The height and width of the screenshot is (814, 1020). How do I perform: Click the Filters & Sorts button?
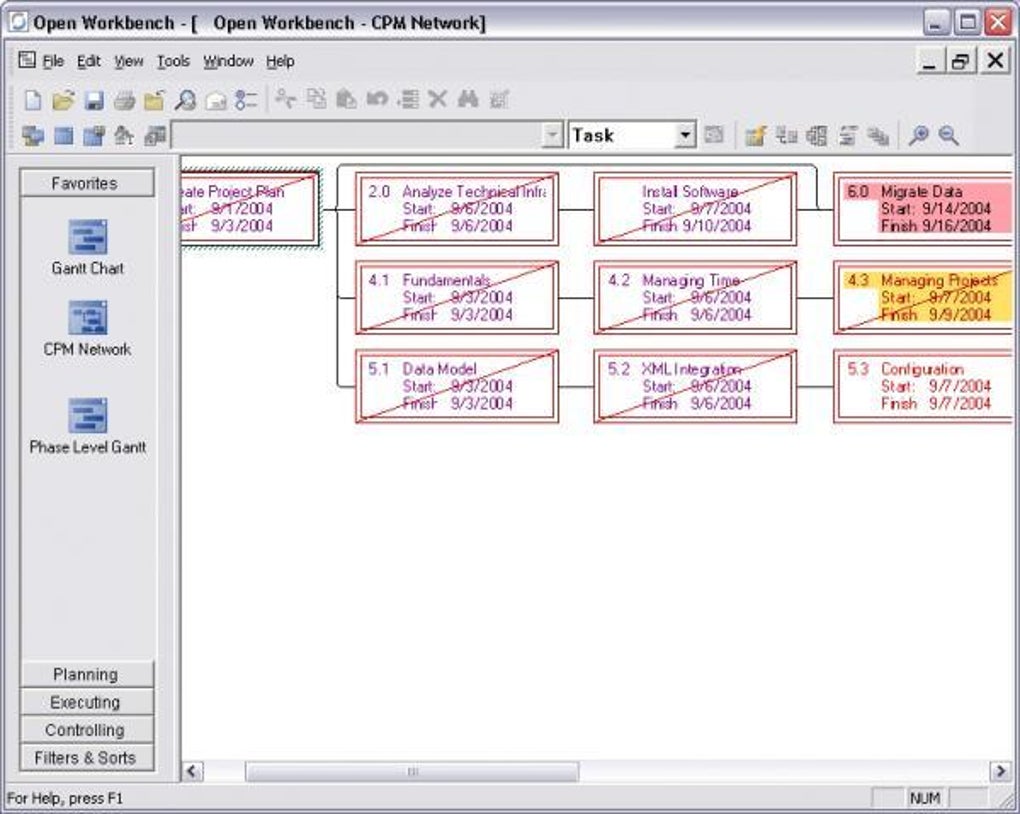87,758
